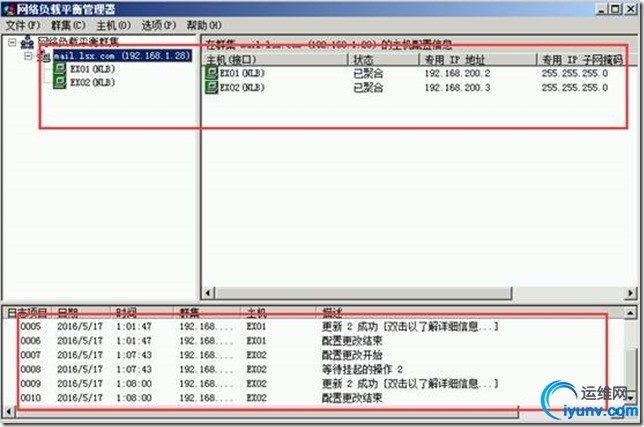Click 已聚合 status for EX02

click(x=368, y=87)
